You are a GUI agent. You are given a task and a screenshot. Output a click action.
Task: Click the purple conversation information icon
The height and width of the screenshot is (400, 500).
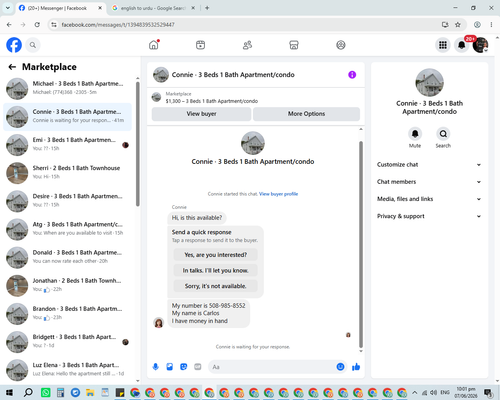click(x=352, y=75)
